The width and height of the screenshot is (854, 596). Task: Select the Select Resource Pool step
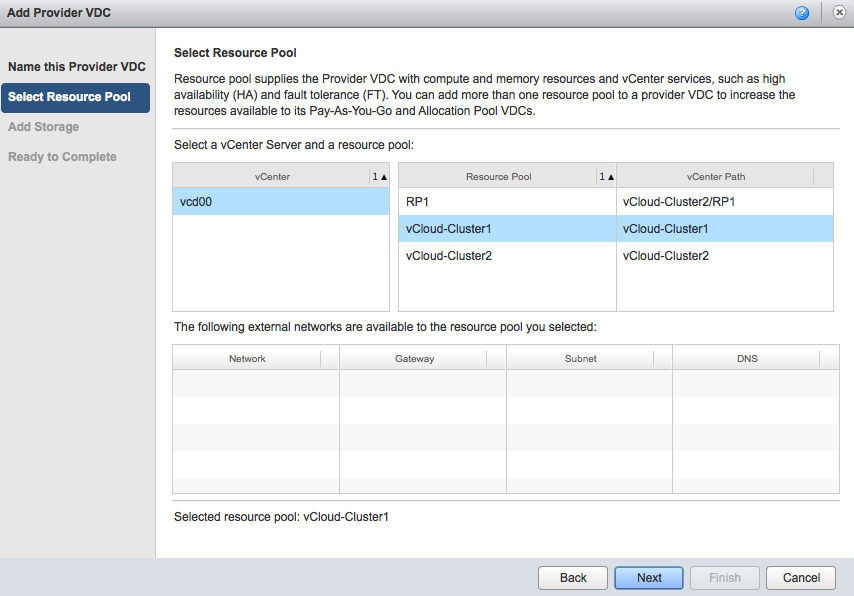pos(70,97)
